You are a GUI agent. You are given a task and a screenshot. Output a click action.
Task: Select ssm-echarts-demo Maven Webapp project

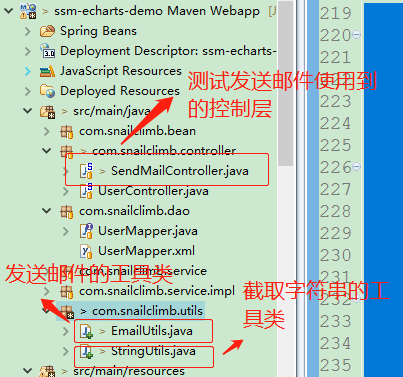pos(157,11)
